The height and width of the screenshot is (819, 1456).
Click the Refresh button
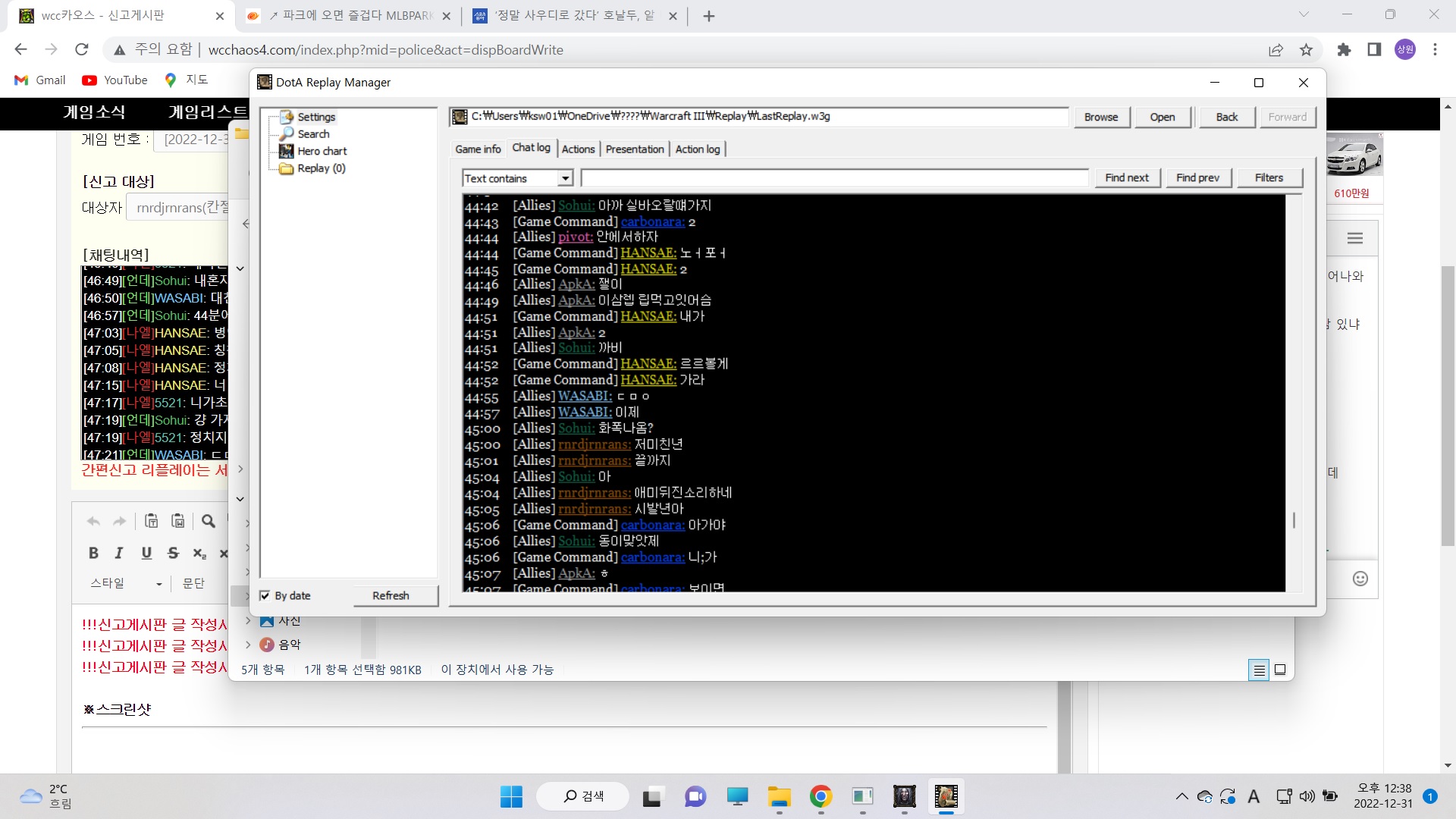(395, 596)
